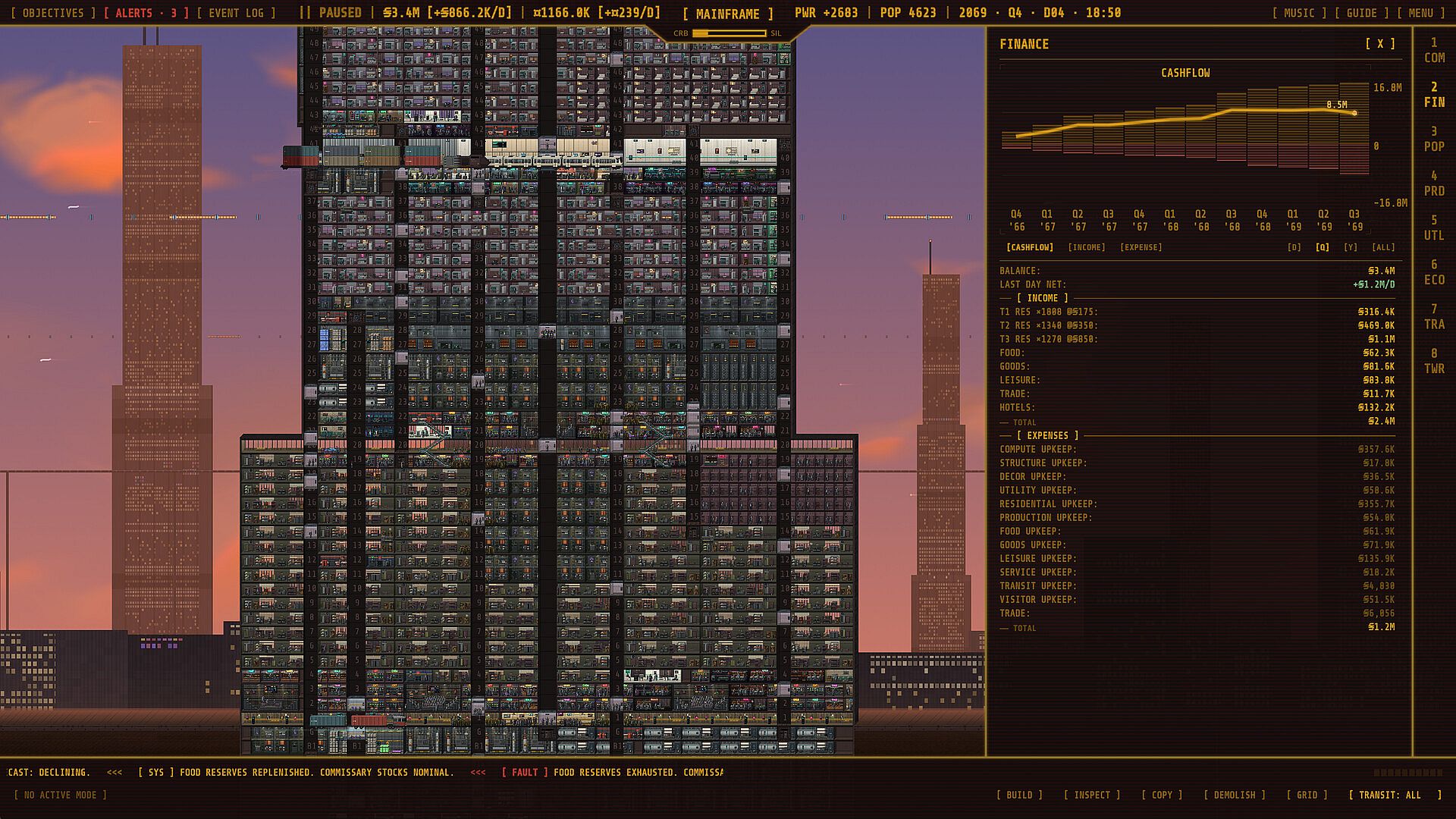Click the T3 RES income row
The height and width of the screenshot is (819, 1456).
(x=1197, y=339)
